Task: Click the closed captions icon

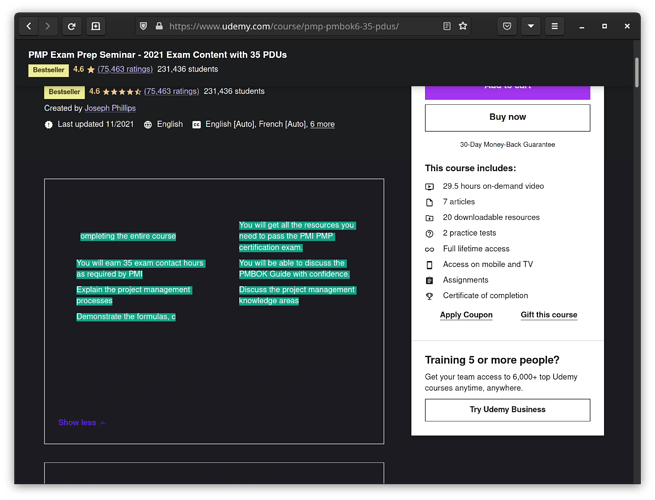Action: click(x=196, y=124)
